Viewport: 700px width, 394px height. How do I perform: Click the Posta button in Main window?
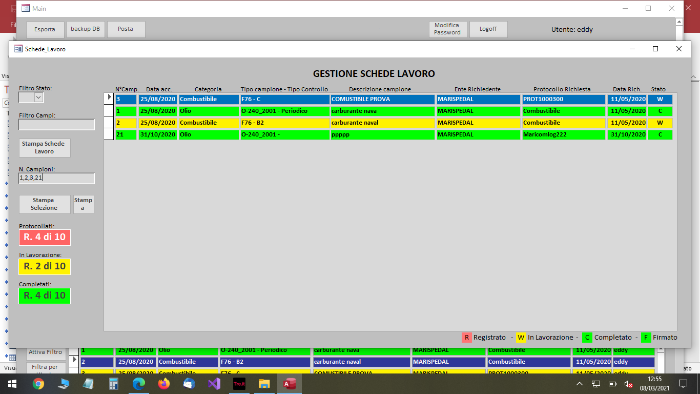126,29
